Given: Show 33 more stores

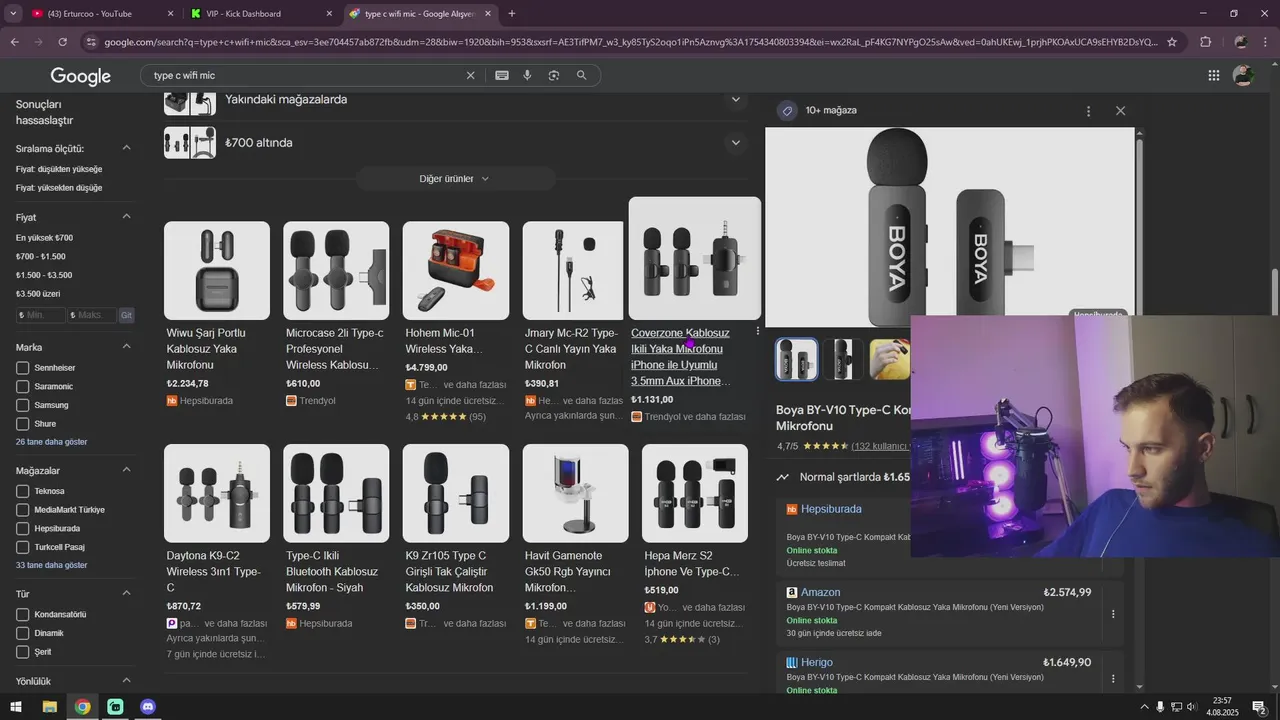Looking at the screenshot, I should point(51,565).
